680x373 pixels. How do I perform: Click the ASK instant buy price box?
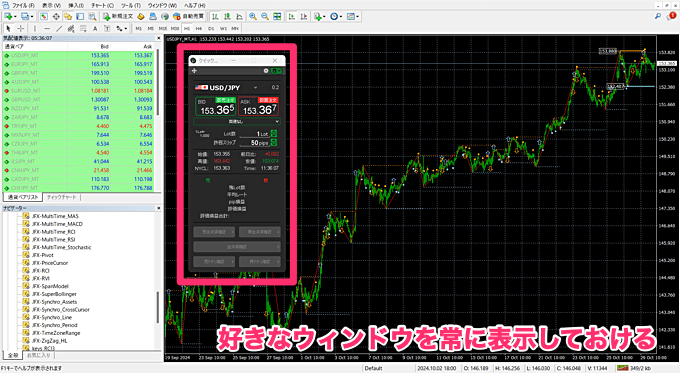click(x=258, y=107)
